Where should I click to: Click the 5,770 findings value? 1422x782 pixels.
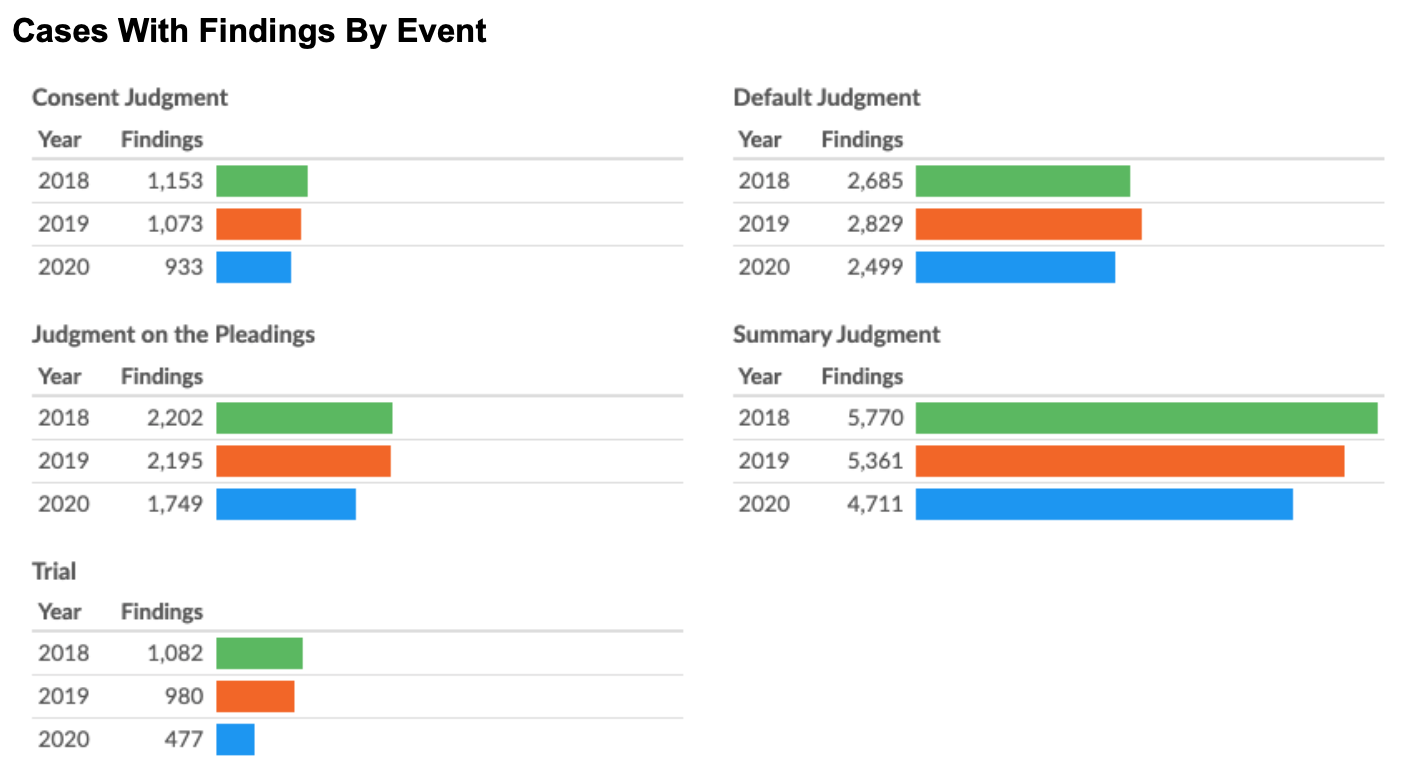pos(875,418)
